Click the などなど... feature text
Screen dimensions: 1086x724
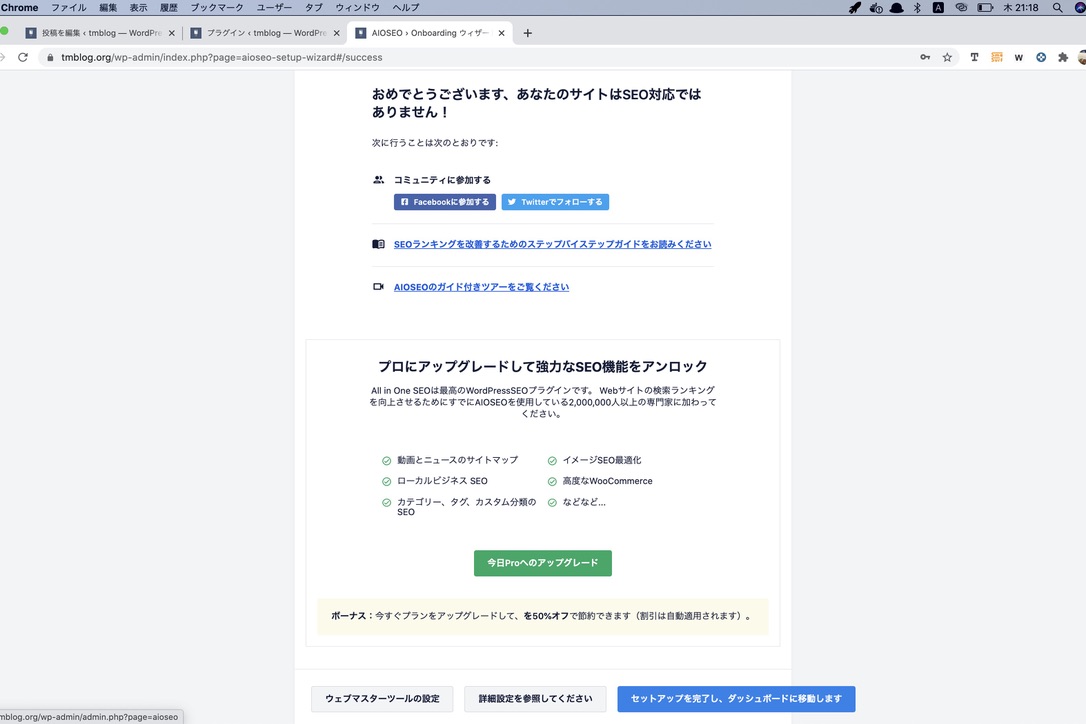[584, 502]
